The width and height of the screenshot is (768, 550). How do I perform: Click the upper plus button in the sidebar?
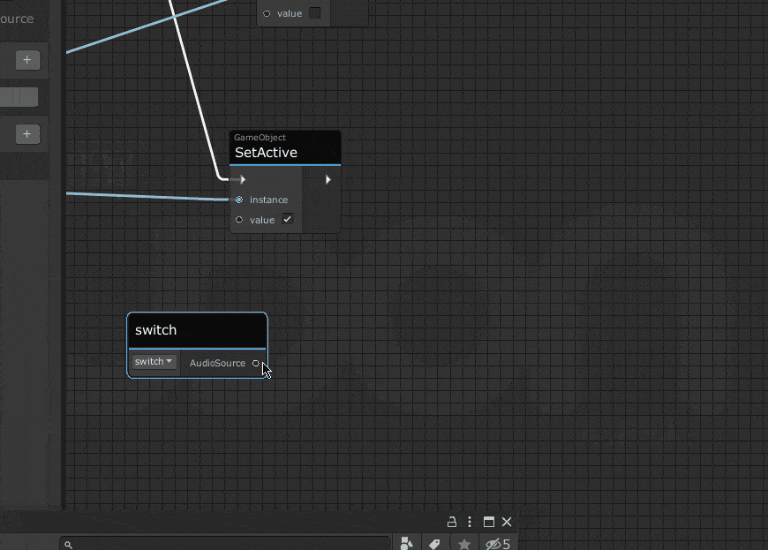coord(27,60)
